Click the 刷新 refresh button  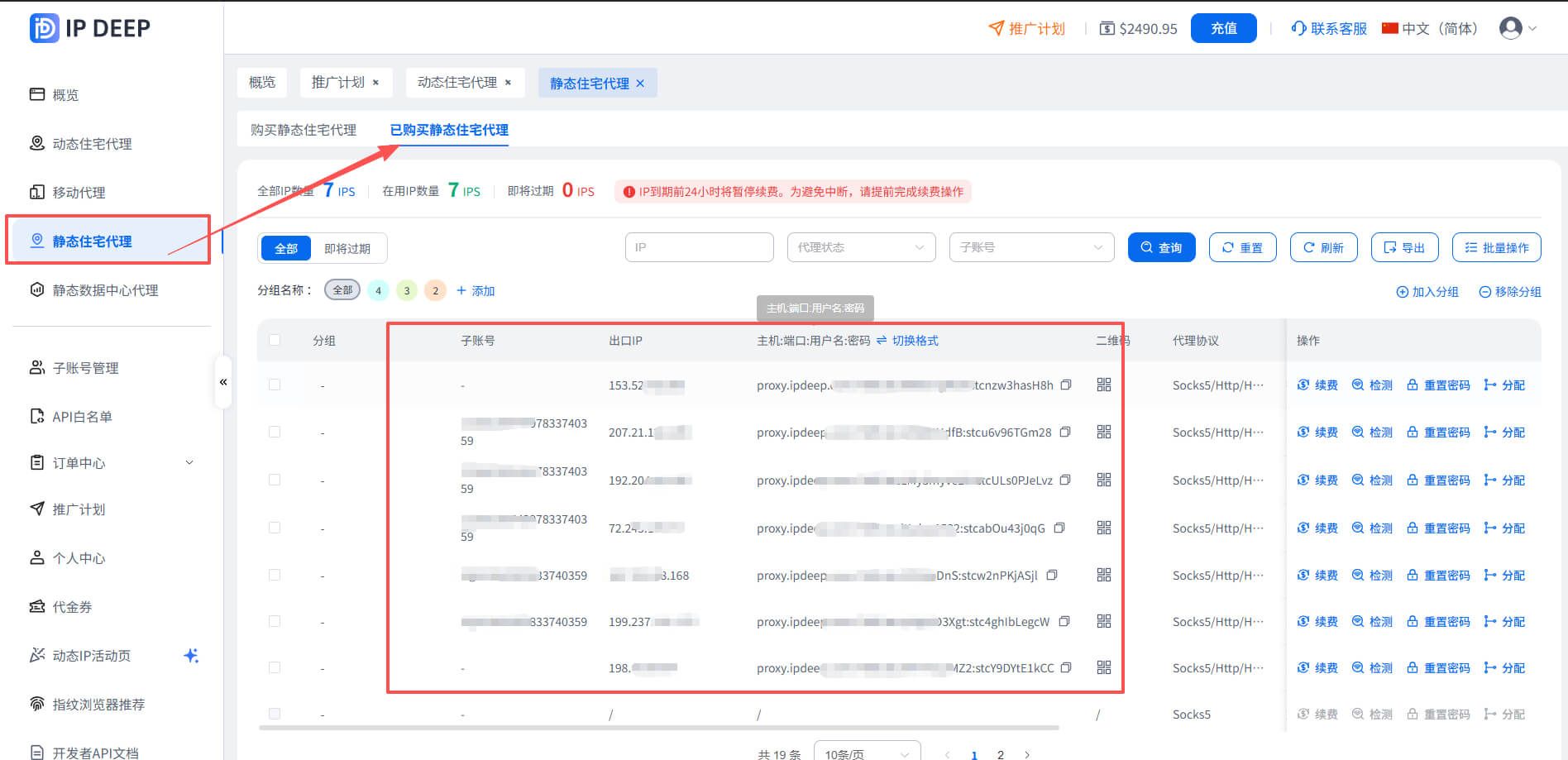1324,247
